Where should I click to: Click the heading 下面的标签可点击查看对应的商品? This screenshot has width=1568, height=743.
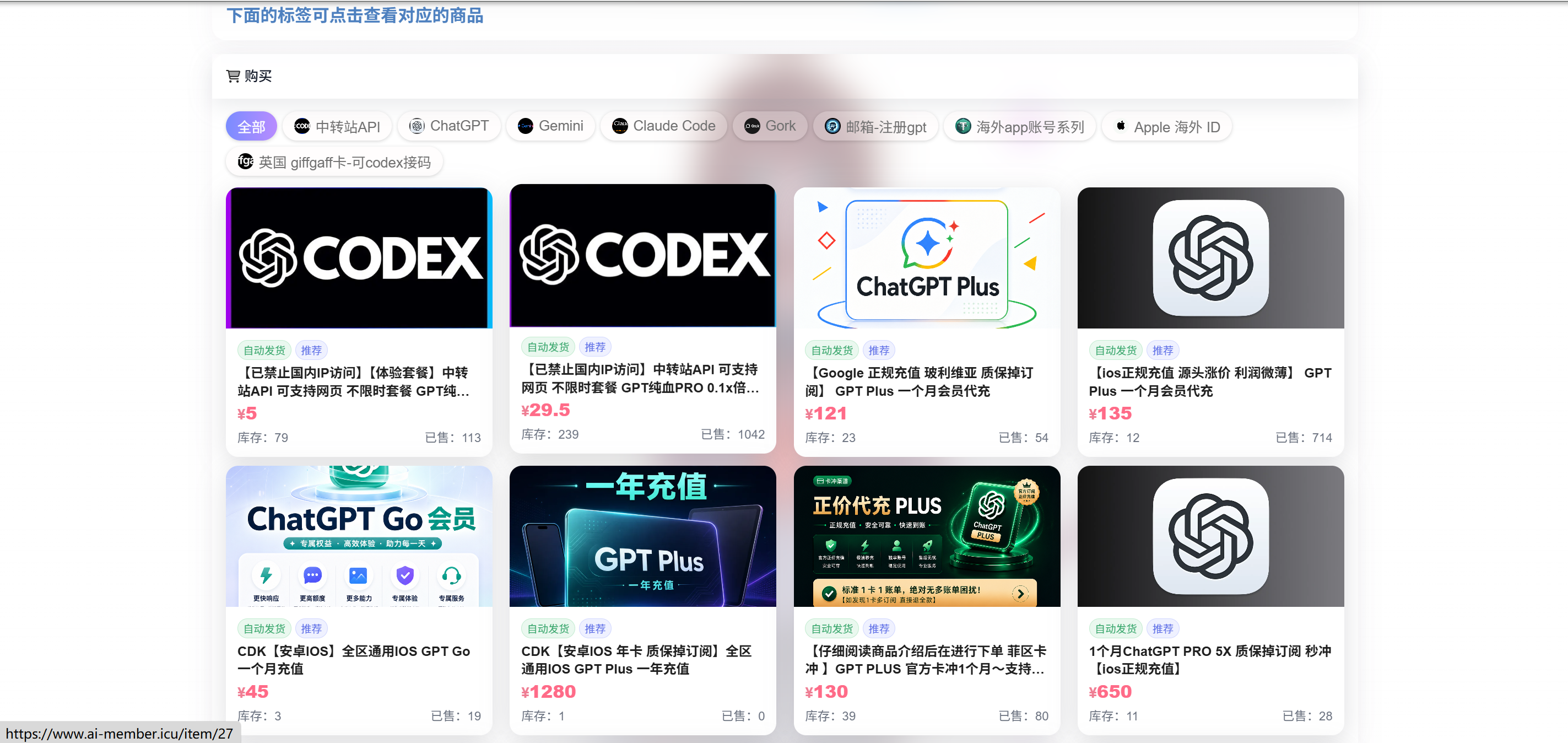click(x=355, y=15)
